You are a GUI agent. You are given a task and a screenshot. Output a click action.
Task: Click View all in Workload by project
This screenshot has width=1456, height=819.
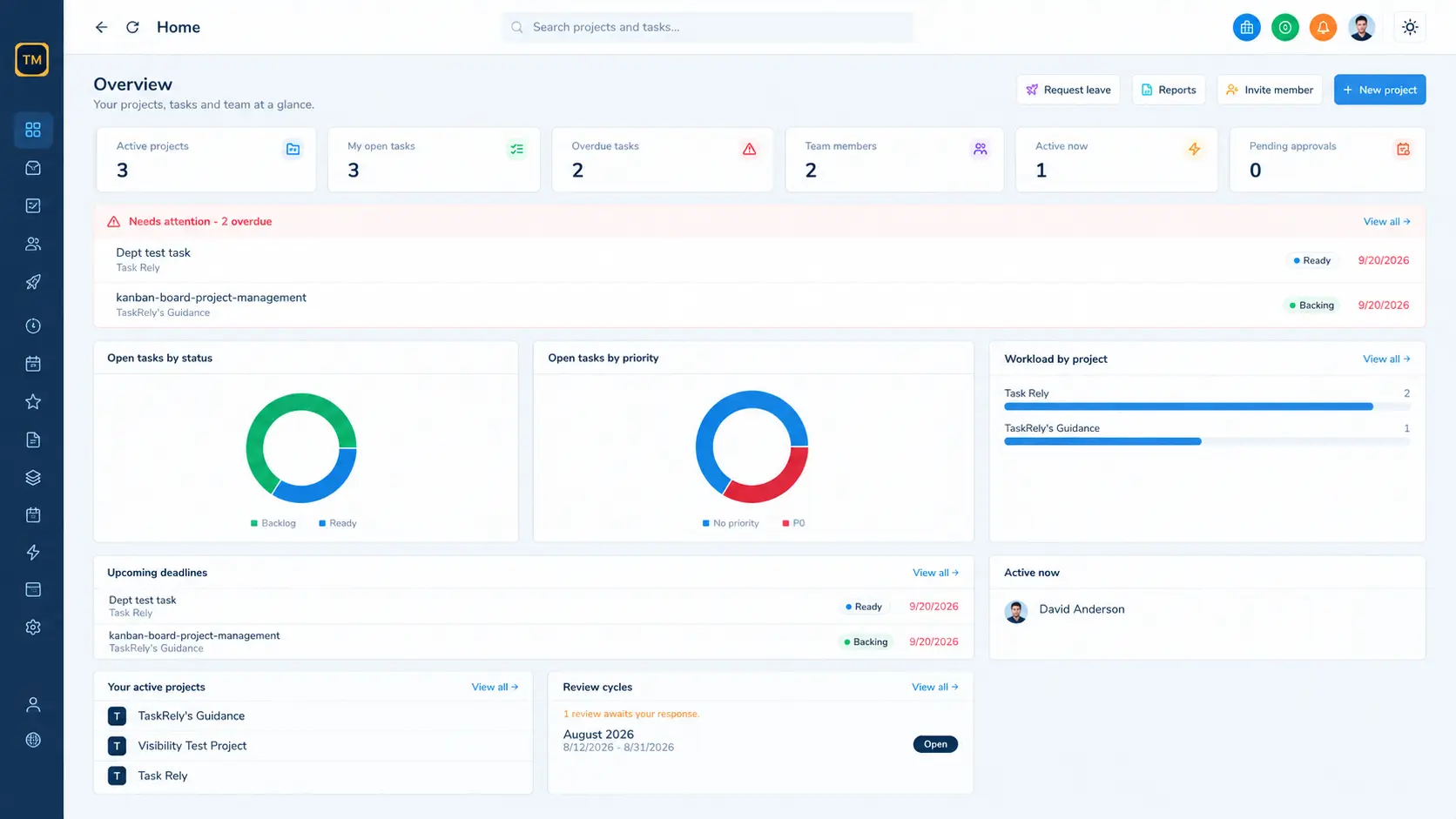pos(1386,359)
